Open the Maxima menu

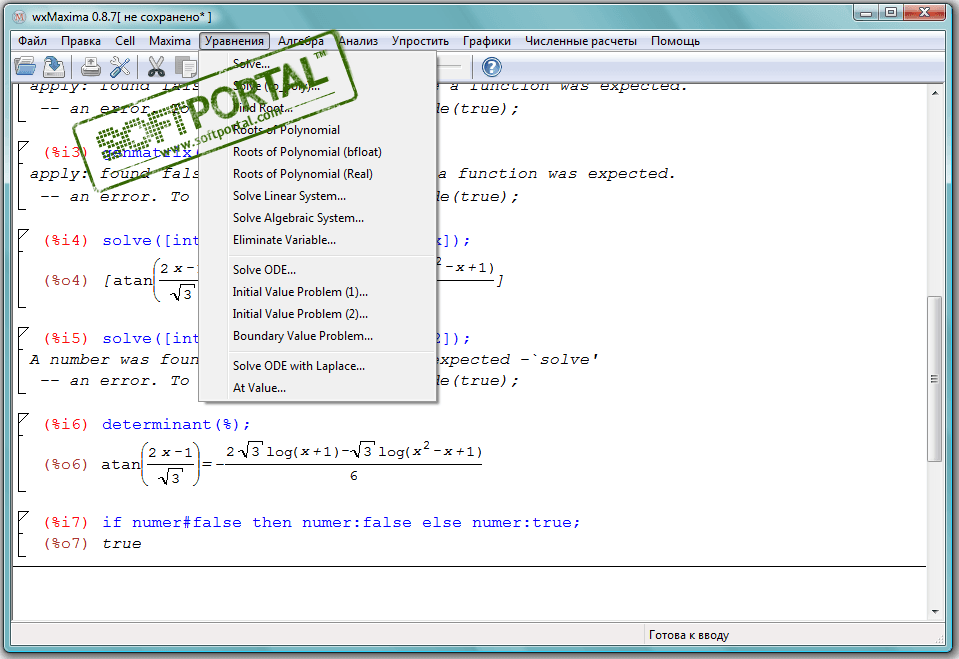[x=169, y=41]
